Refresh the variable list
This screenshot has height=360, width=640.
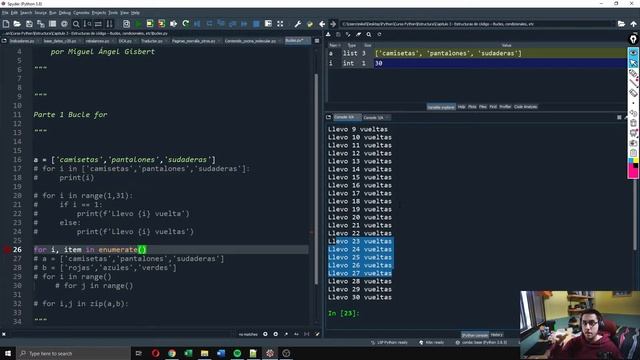pyautogui.click(x=379, y=35)
